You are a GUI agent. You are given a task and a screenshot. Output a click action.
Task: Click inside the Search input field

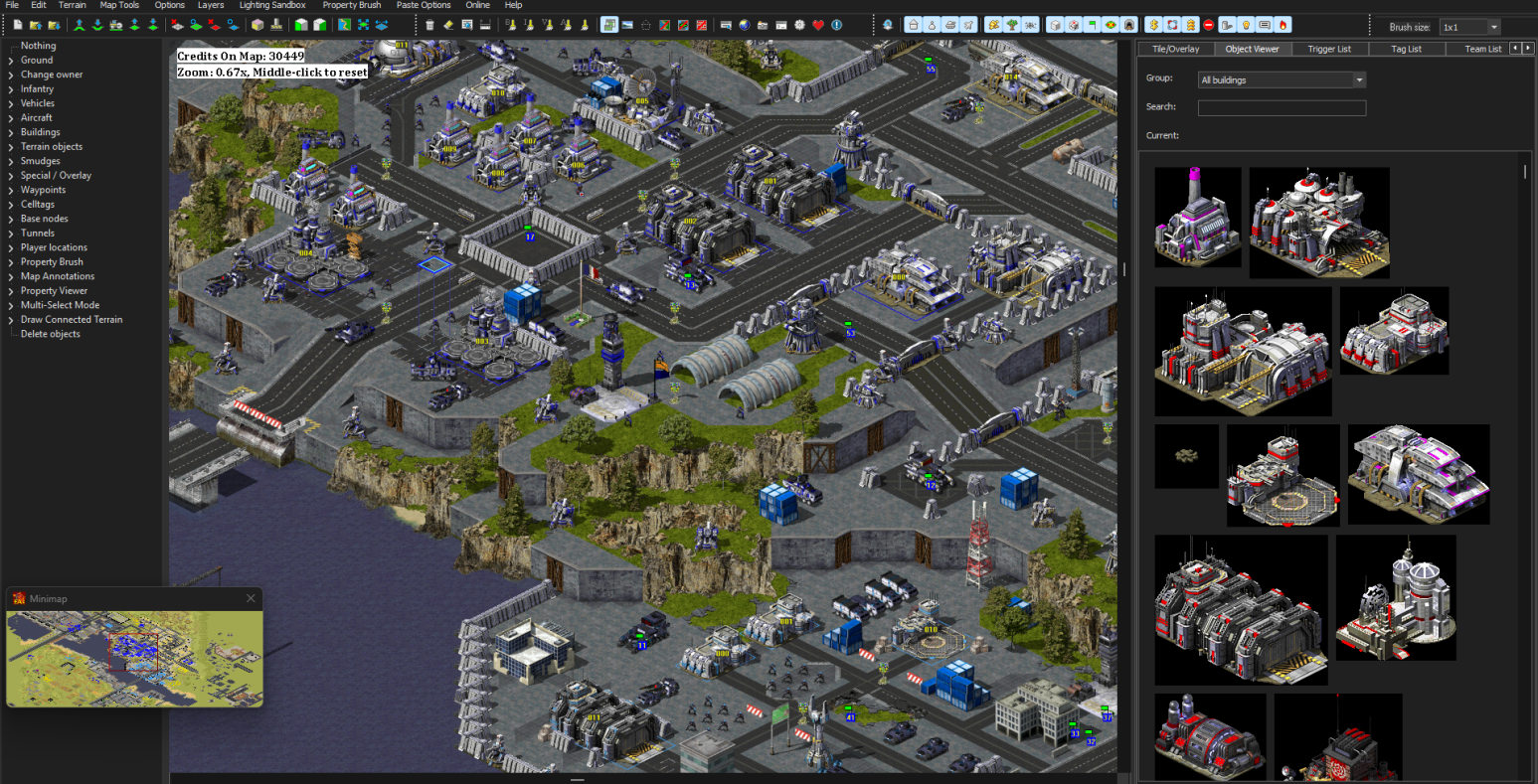click(1282, 107)
